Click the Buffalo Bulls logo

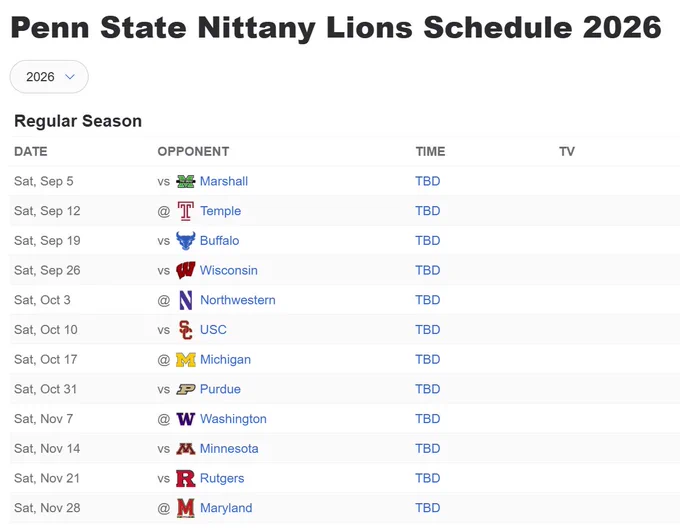pyautogui.click(x=186, y=241)
